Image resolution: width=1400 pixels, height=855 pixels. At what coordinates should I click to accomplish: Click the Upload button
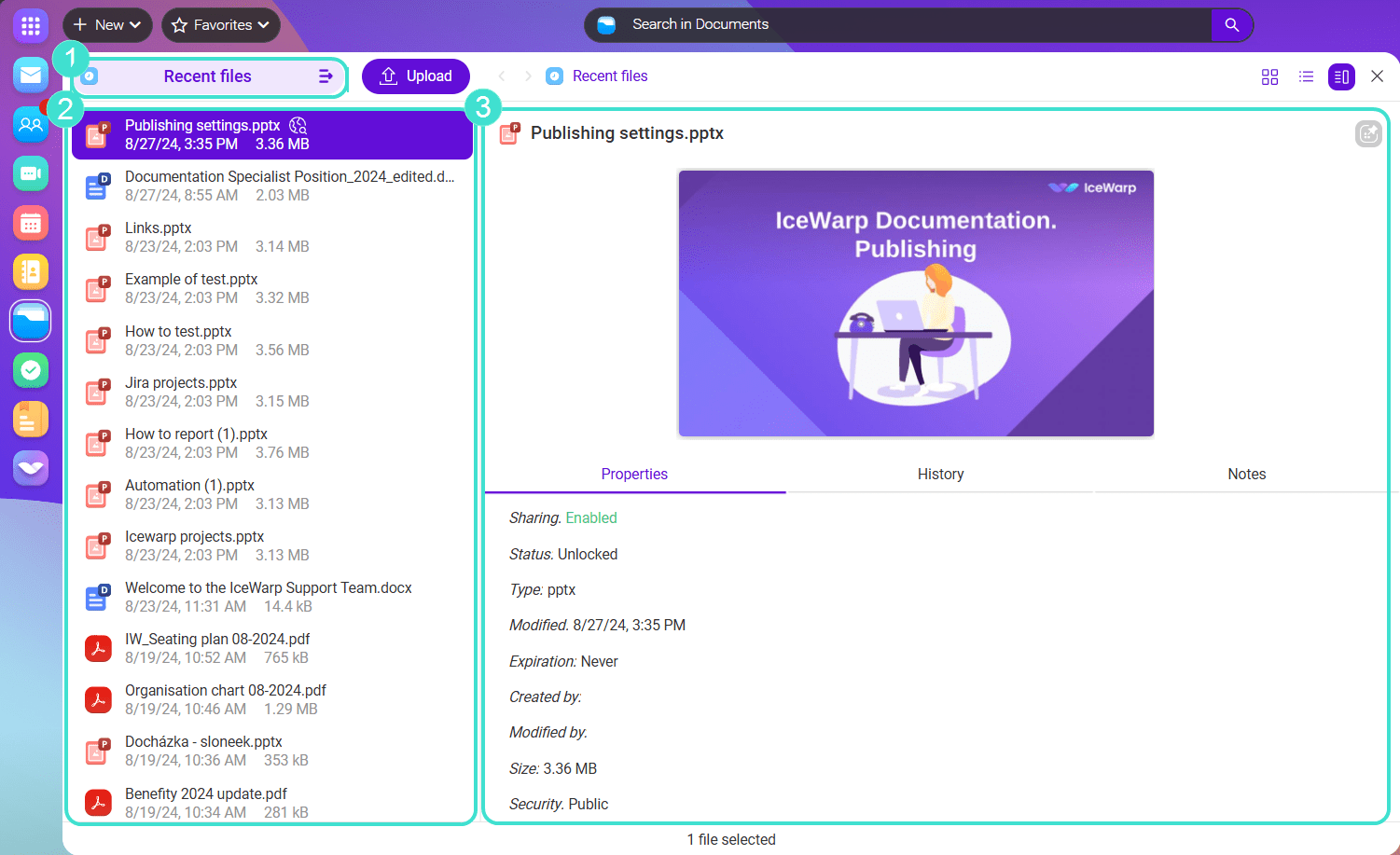click(416, 76)
